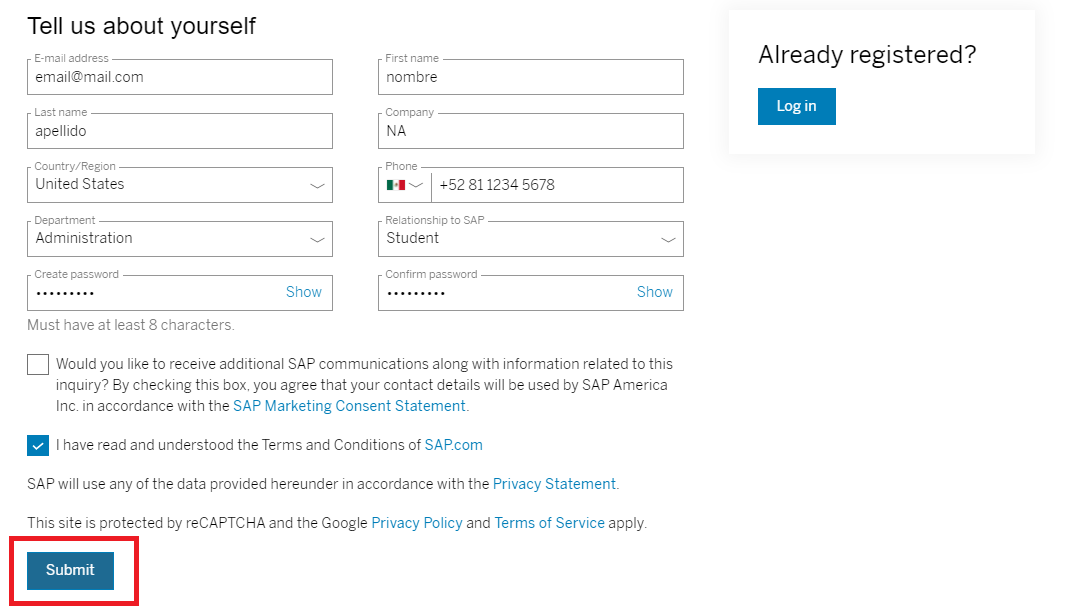
Task: Open the SAP Marketing Consent Statement link
Action: (349, 406)
